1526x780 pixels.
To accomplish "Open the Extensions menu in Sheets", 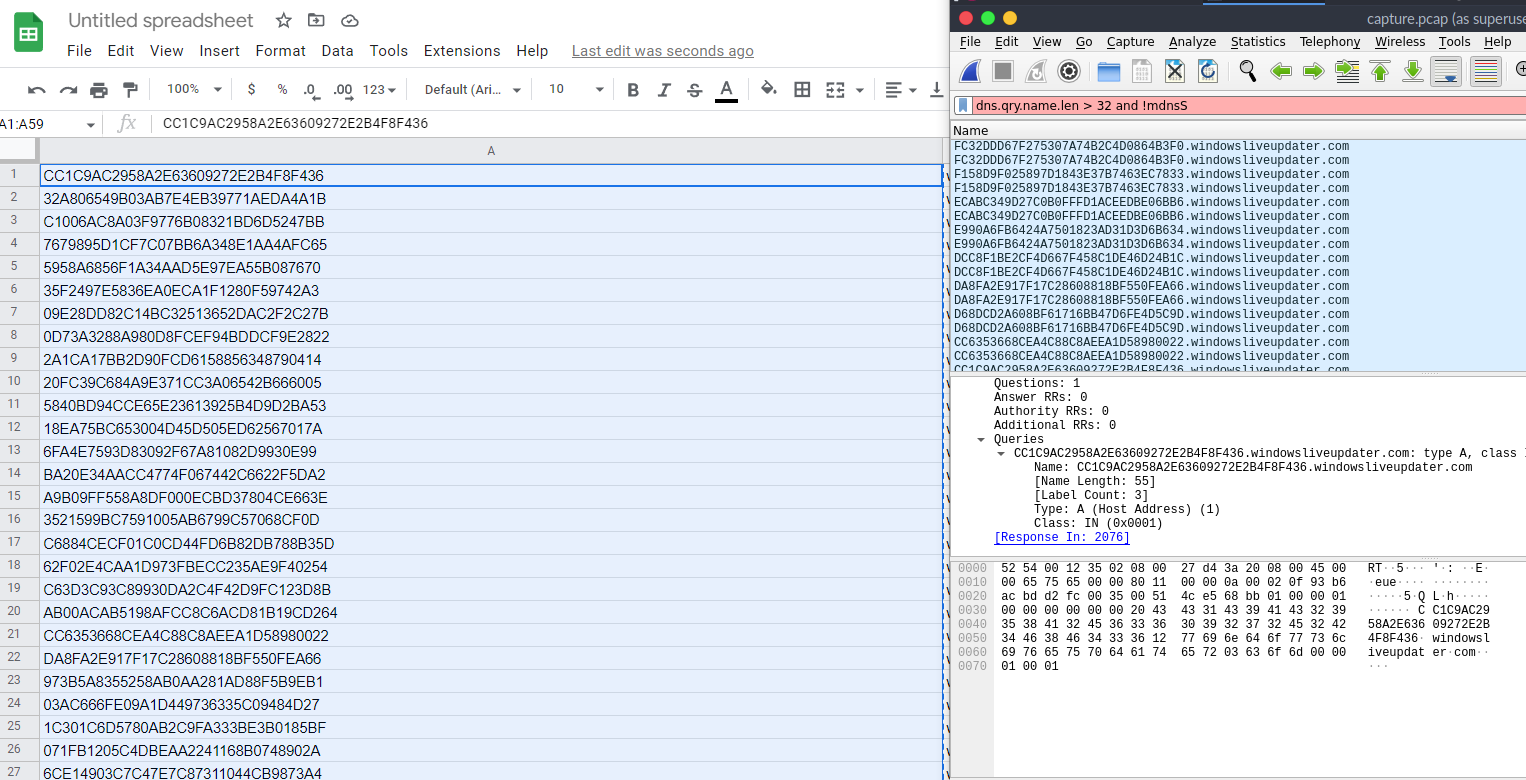I will click(x=462, y=51).
